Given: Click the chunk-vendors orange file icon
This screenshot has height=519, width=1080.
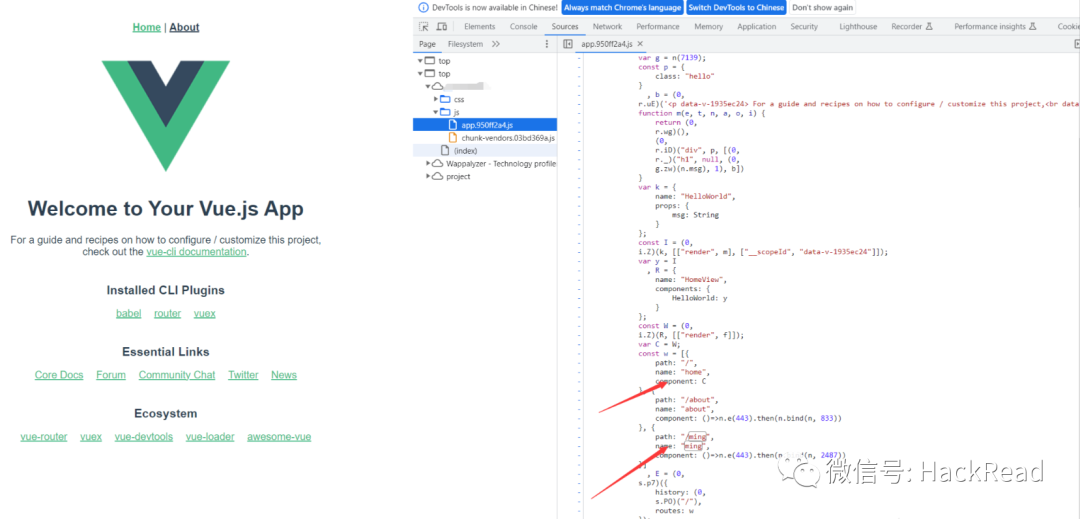Looking at the screenshot, I should (453, 138).
